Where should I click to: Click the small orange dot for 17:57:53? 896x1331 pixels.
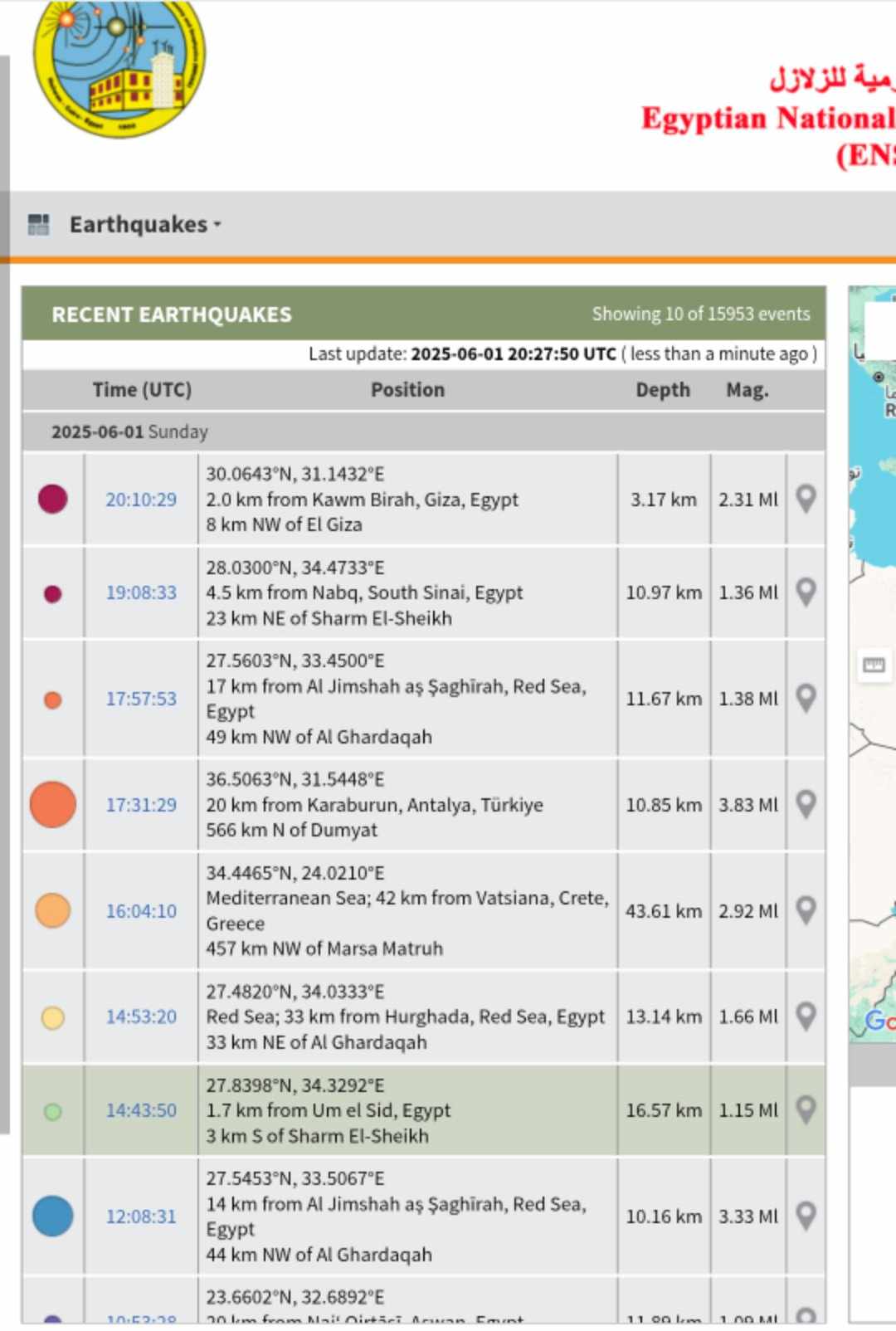(x=53, y=700)
